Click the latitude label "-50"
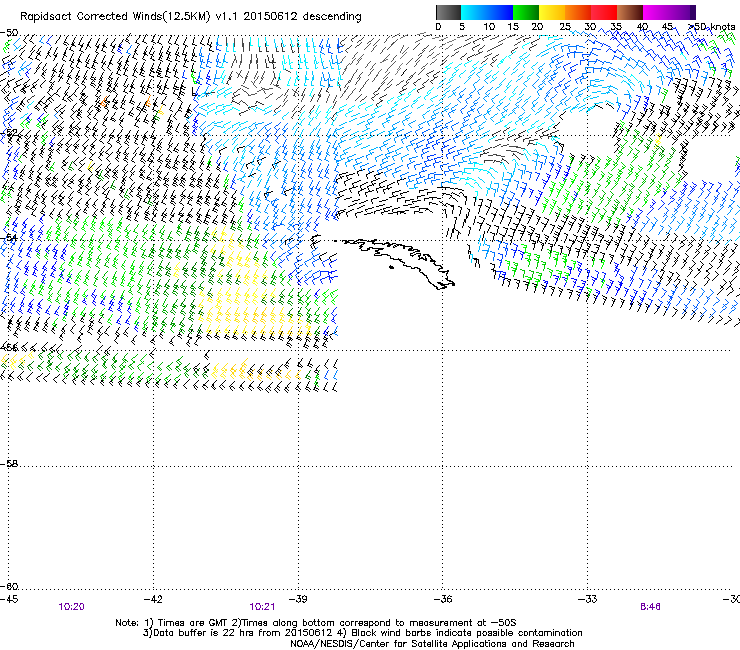 coord(9,33)
